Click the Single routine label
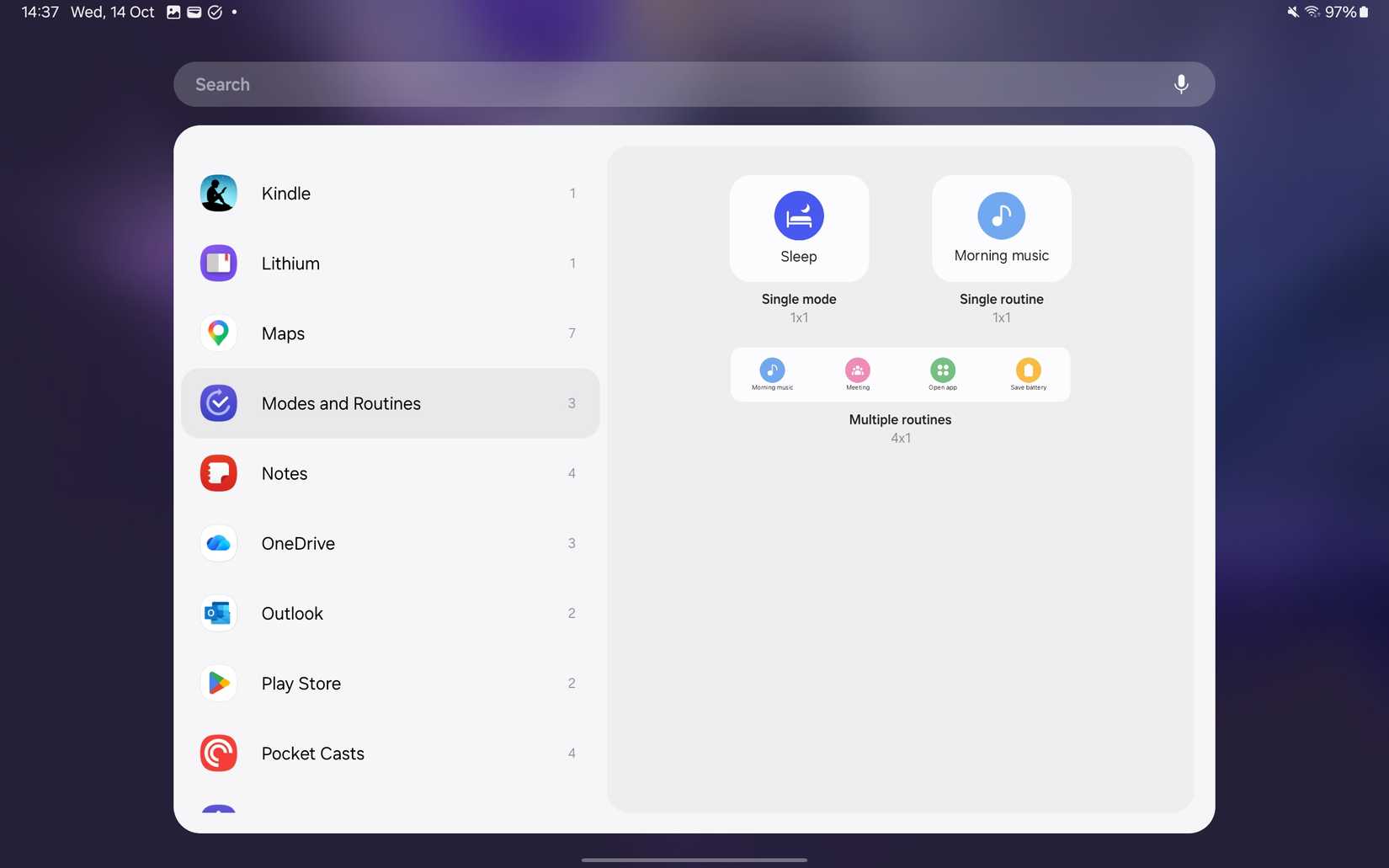Screen dimensions: 1389x868 tap(1001, 299)
